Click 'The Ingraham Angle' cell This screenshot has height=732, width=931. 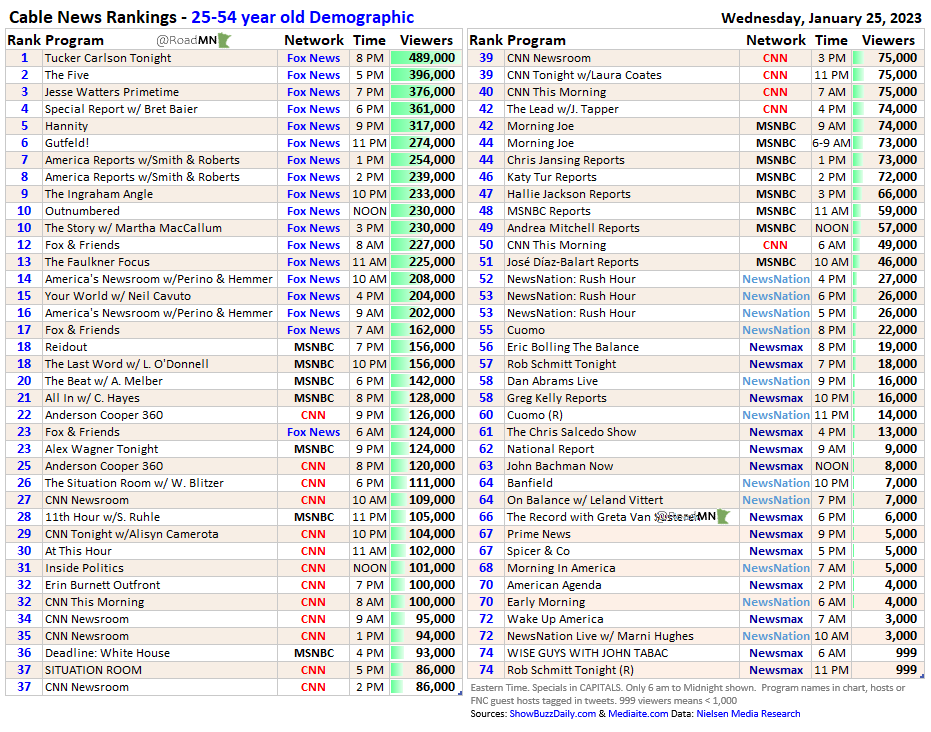pos(160,194)
